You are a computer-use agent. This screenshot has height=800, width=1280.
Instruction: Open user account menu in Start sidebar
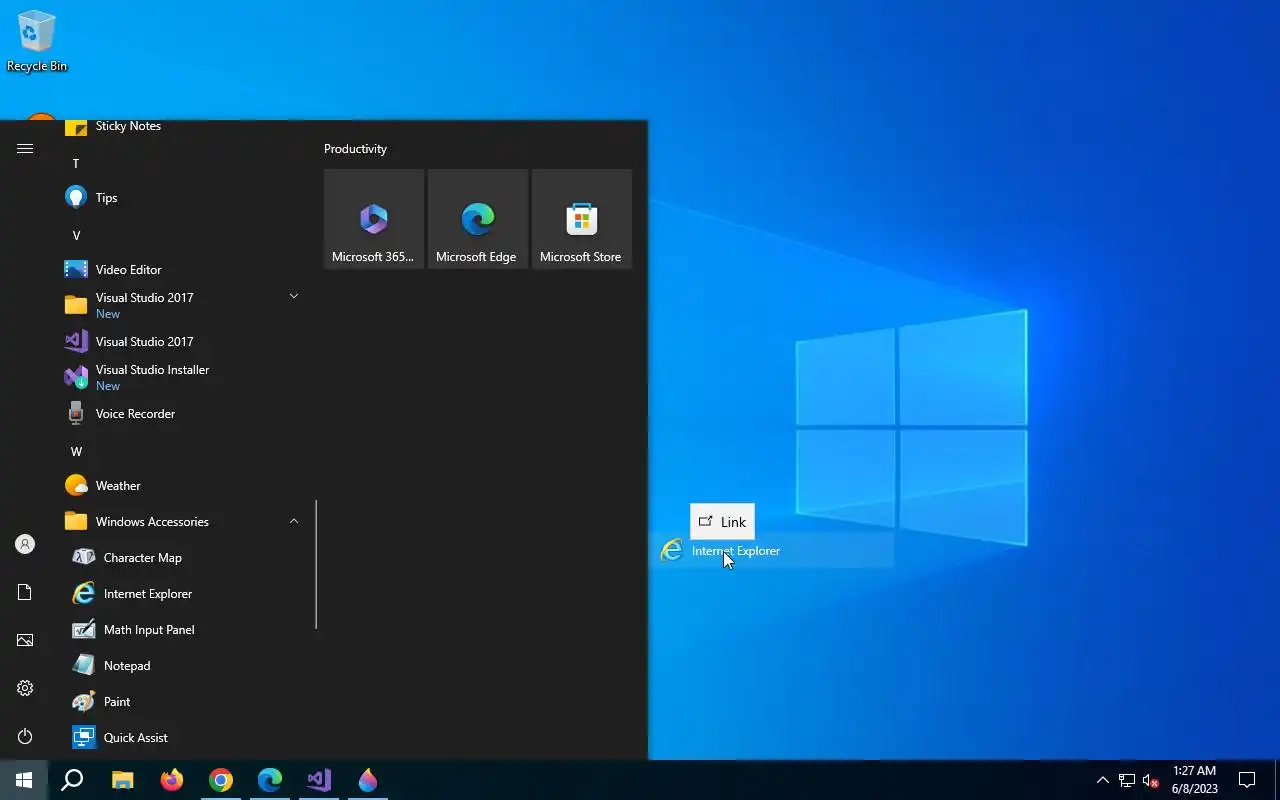pyautogui.click(x=25, y=544)
